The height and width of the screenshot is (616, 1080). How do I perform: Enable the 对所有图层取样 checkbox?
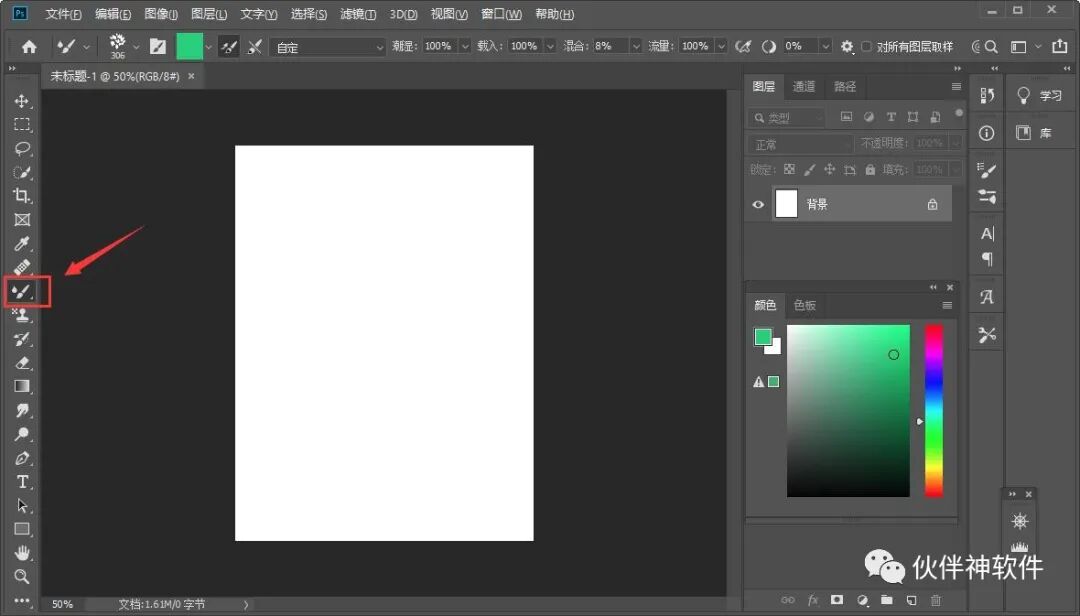tap(866, 46)
